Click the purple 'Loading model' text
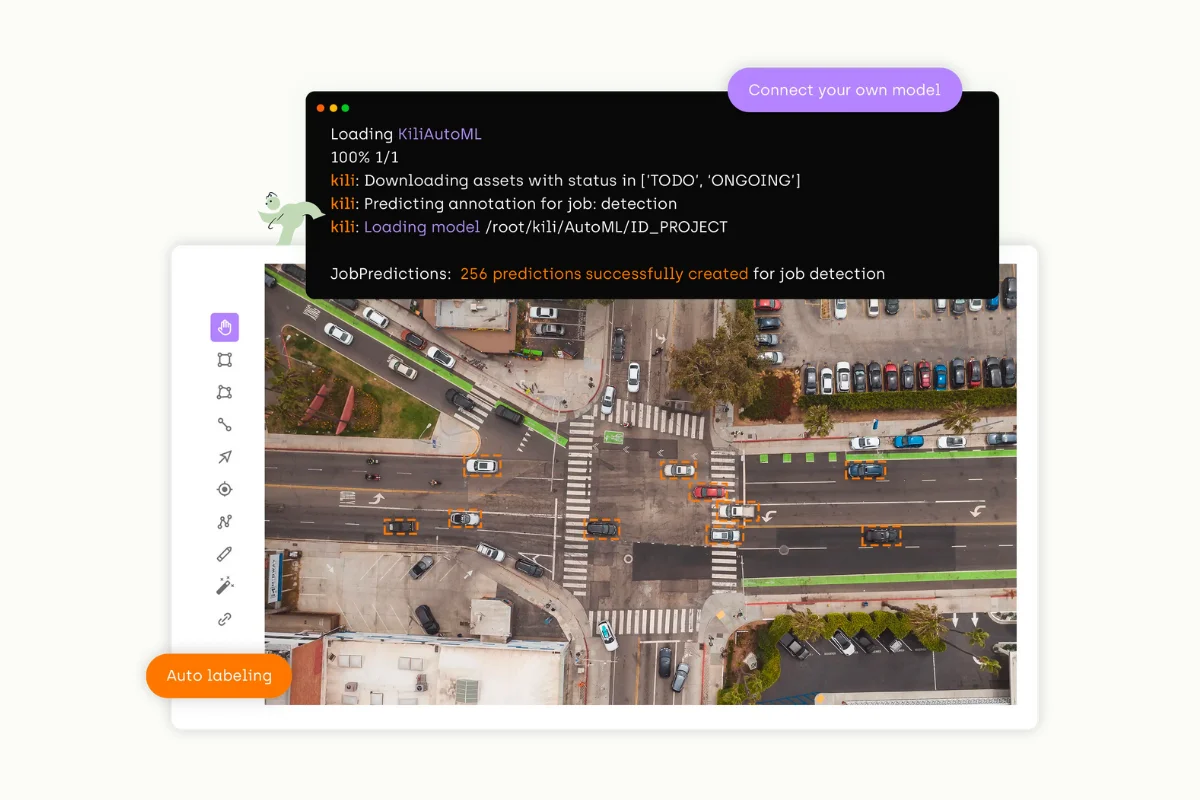The width and height of the screenshot is (1200, 800). [x=422, y=227]
